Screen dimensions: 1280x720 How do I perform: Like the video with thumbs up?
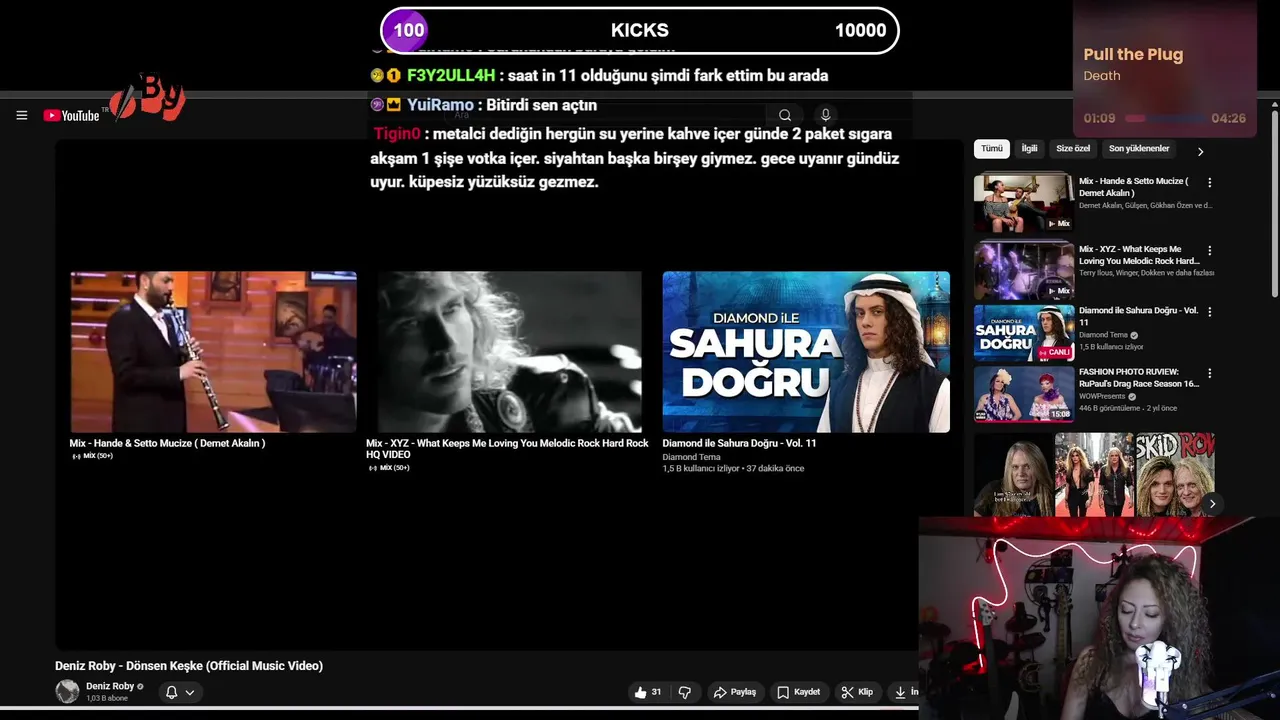[648, 692]
